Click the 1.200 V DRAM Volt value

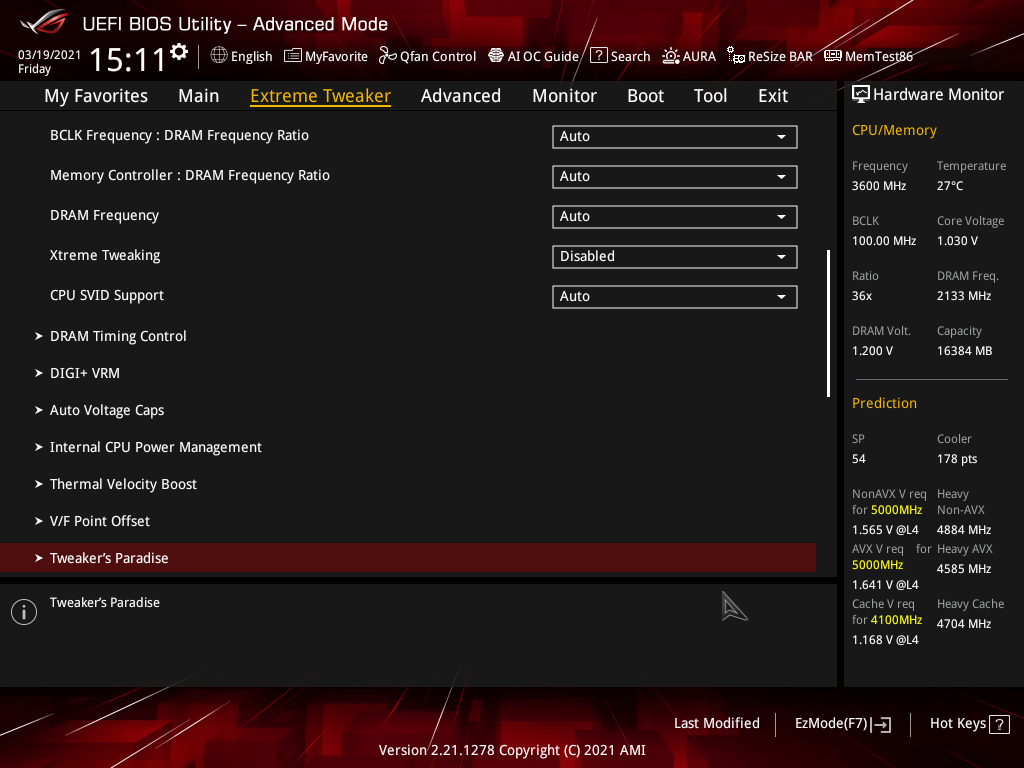872,351
